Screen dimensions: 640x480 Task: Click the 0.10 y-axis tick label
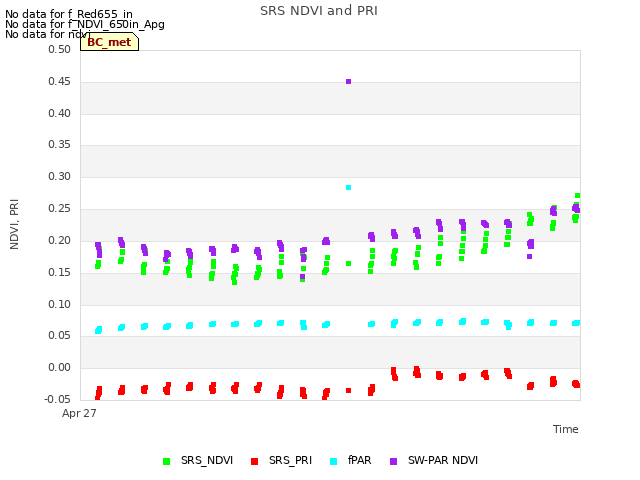pos(60,304)
